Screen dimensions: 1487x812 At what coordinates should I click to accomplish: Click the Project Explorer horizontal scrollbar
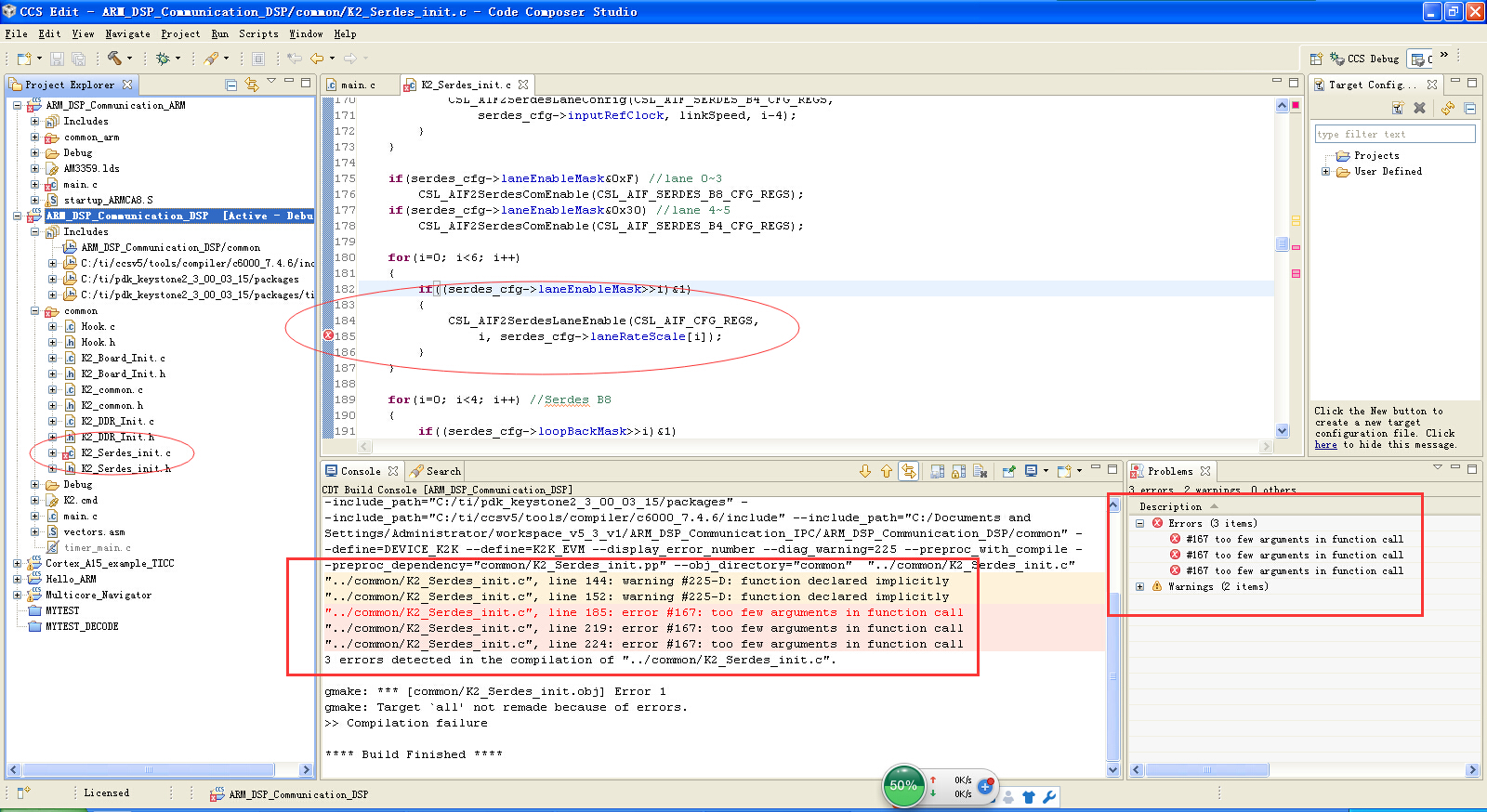(148, 769)
